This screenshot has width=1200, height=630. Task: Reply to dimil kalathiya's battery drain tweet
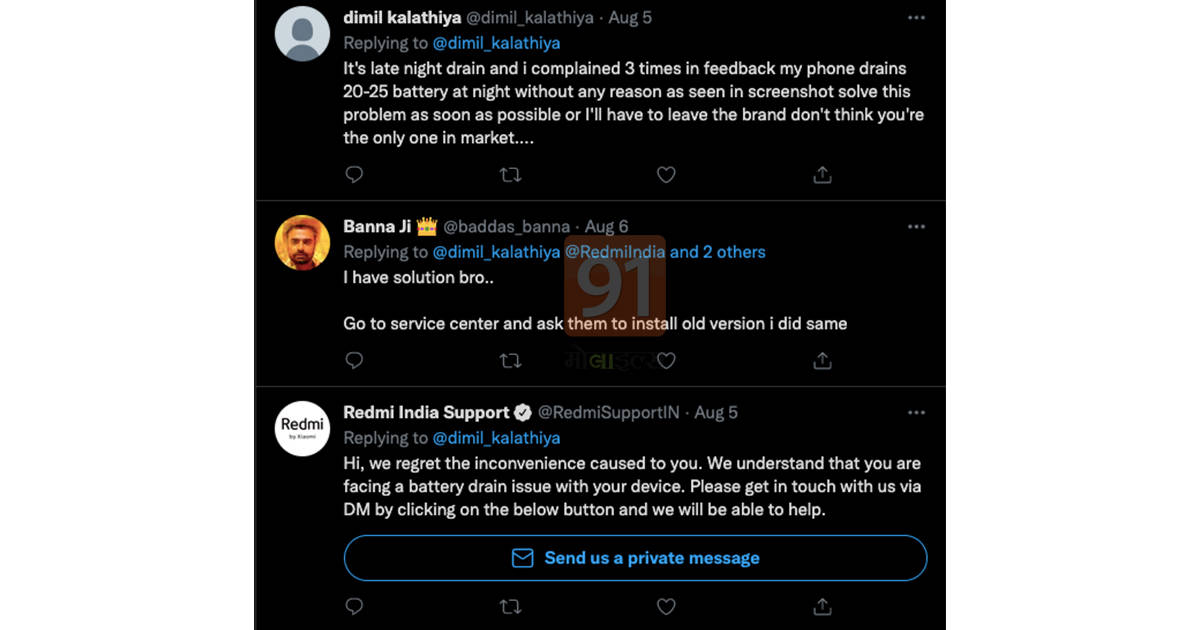point(354,175)
